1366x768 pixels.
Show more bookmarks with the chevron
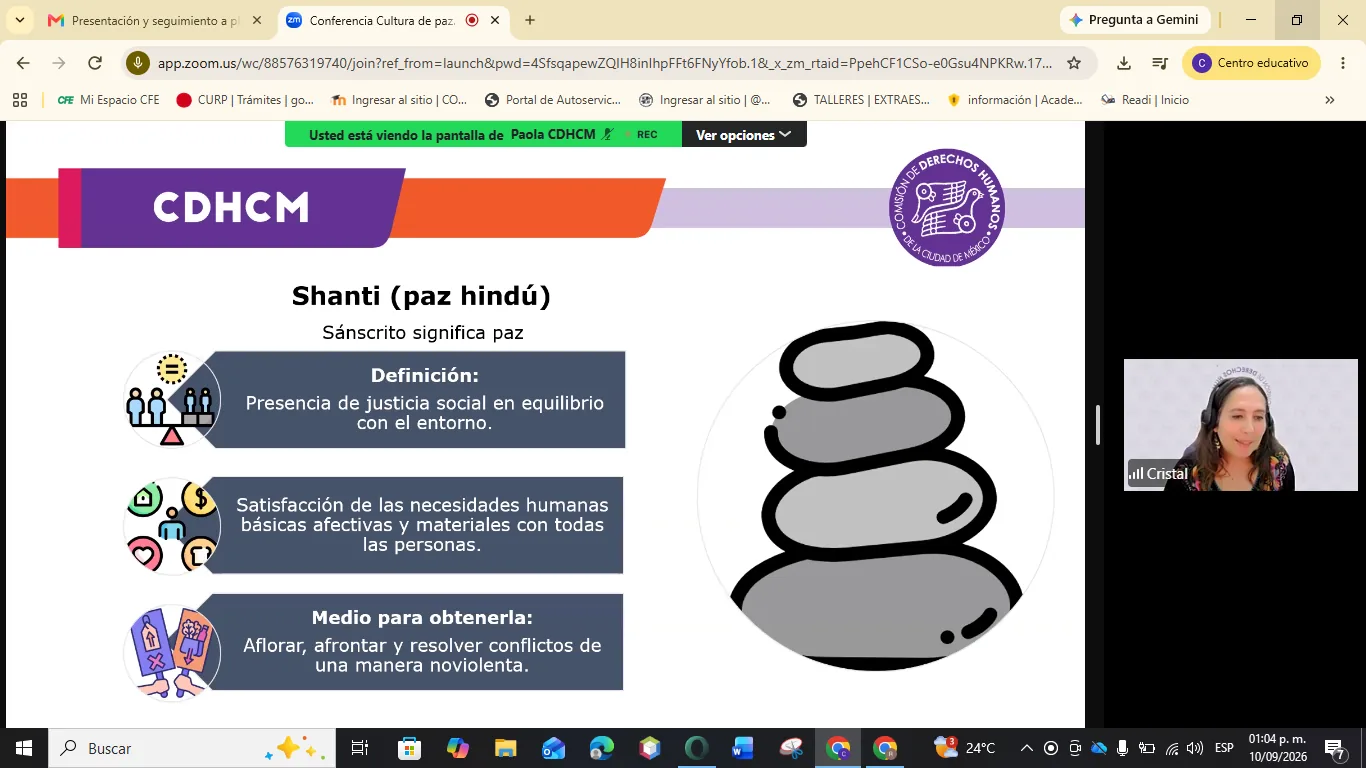(x=1329, y=100)
